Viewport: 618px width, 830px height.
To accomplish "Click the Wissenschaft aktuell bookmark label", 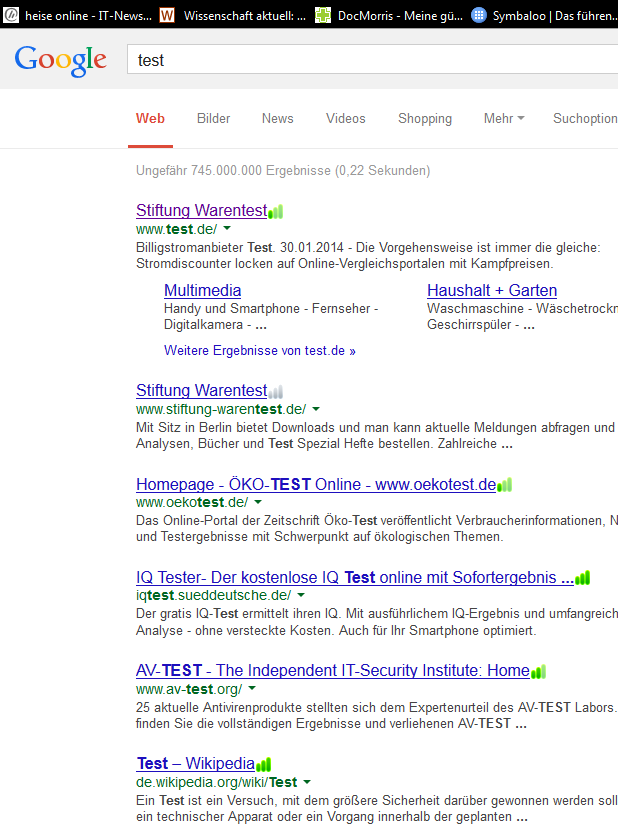I will 245,16.
